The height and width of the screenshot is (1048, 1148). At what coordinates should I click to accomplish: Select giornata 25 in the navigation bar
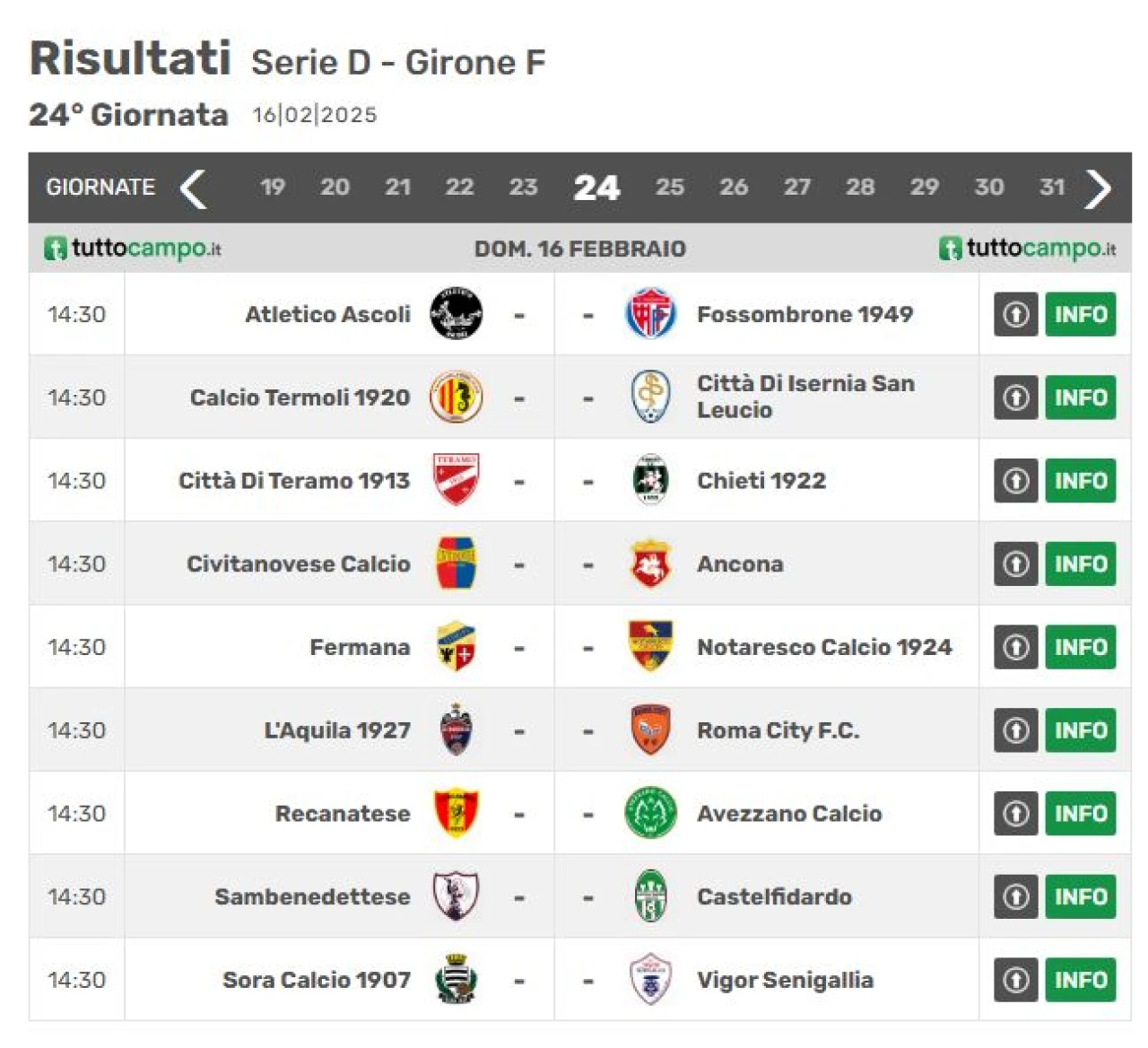click(669, 187)
